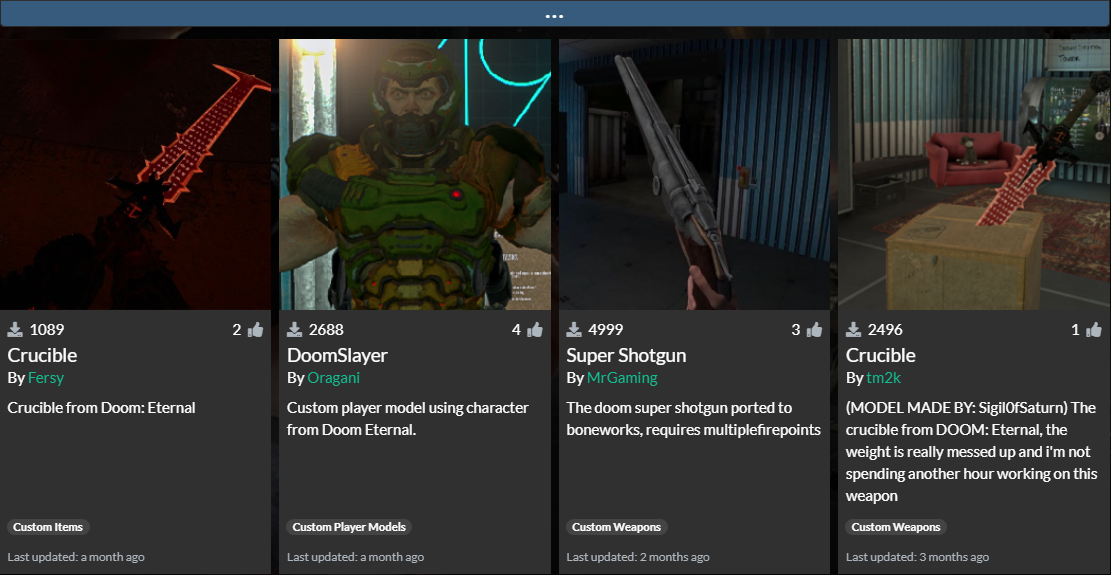Click like count 2 on Fersy's Crucible card
This screenshot has width=1111, height=575.
(237, 329)
